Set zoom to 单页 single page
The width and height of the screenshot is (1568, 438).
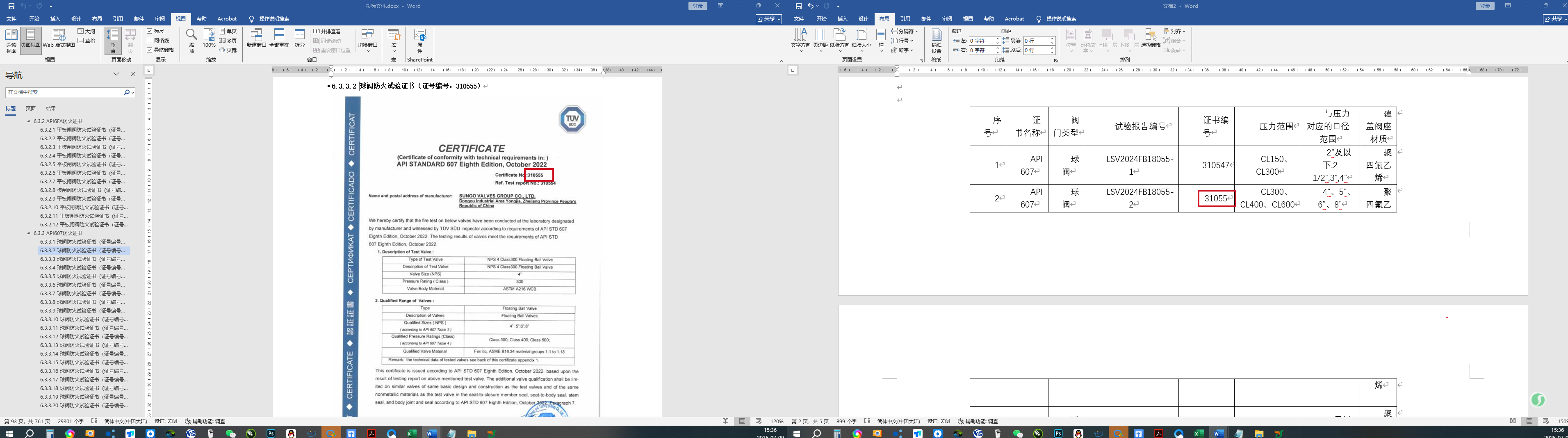[228, 31]
